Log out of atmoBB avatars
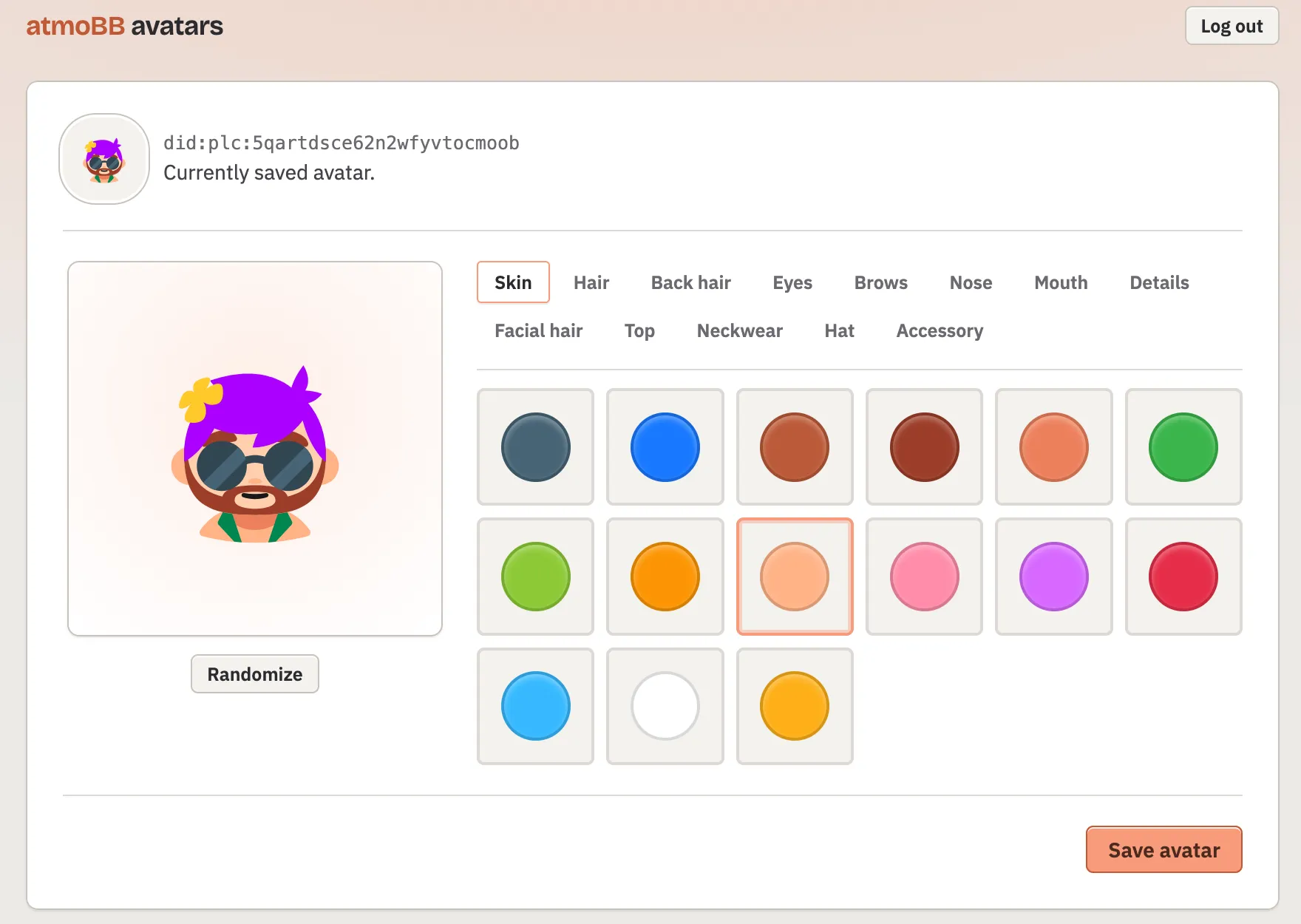Viewport: 1301px width, 924px height. [1232, 26]
